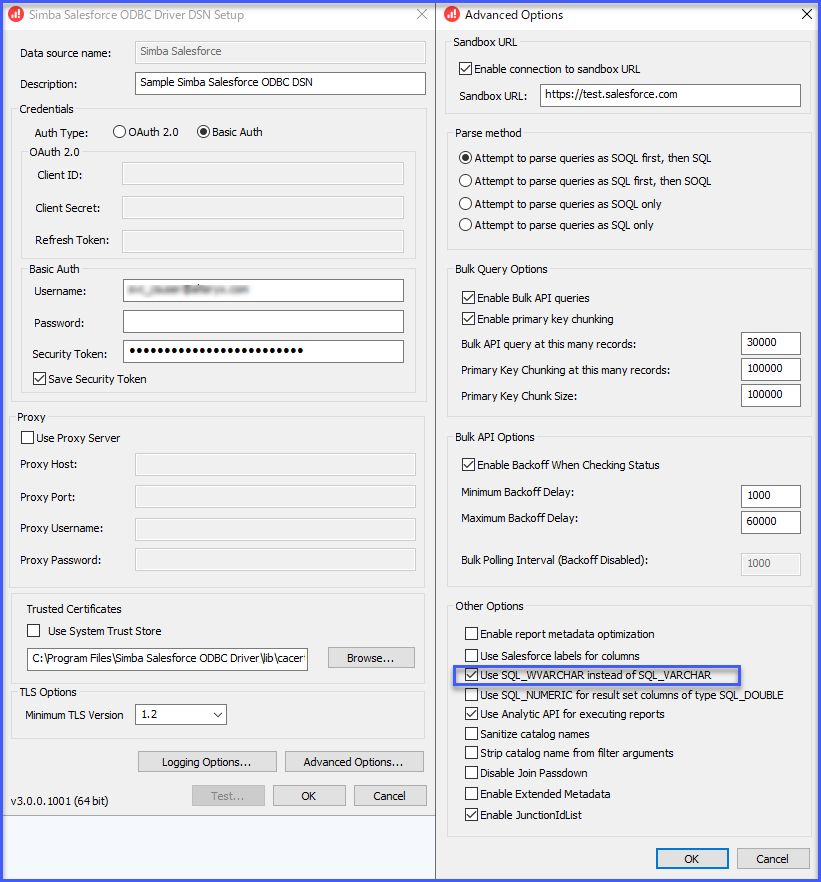The height and width of the screenshot is (882, 821).
Task: Choose parse queries as SOQL only
Action: 465,204
